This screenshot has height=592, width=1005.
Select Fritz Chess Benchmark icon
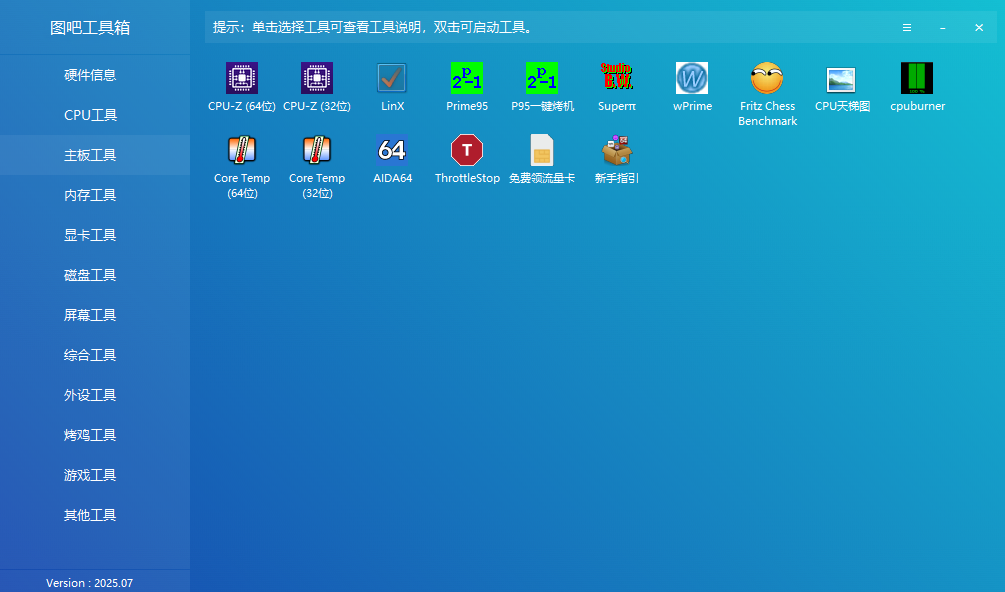pos(767,78)
